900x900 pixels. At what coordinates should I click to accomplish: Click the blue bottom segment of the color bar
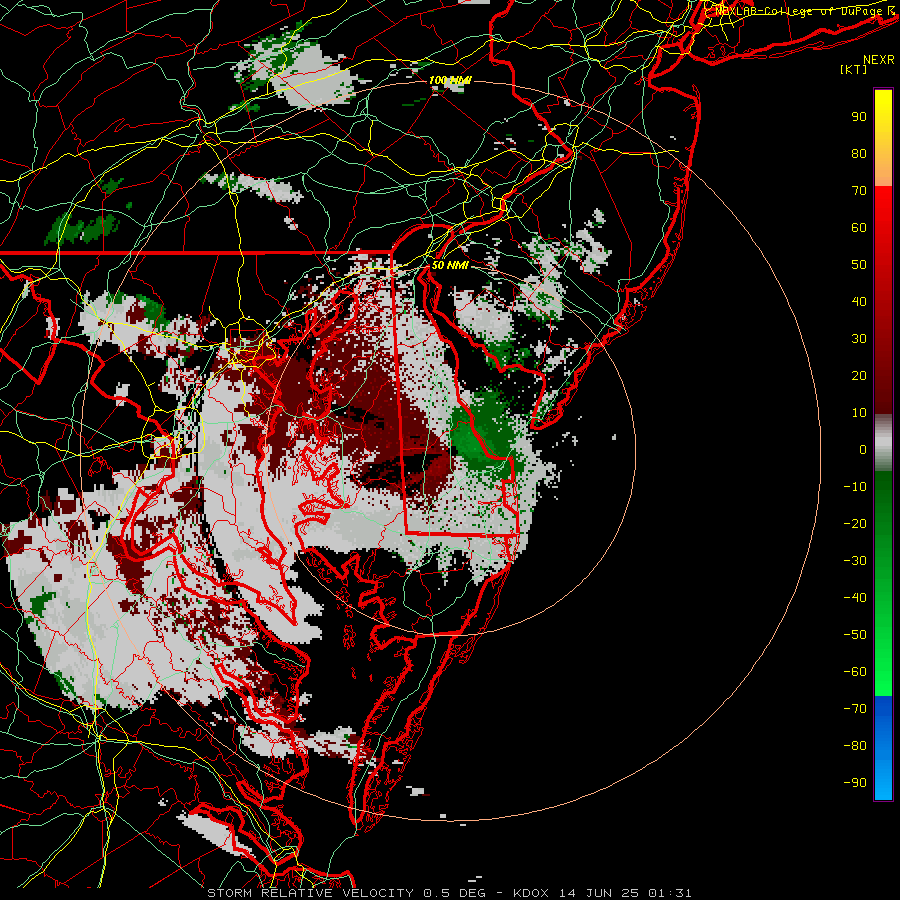point(883,748)
